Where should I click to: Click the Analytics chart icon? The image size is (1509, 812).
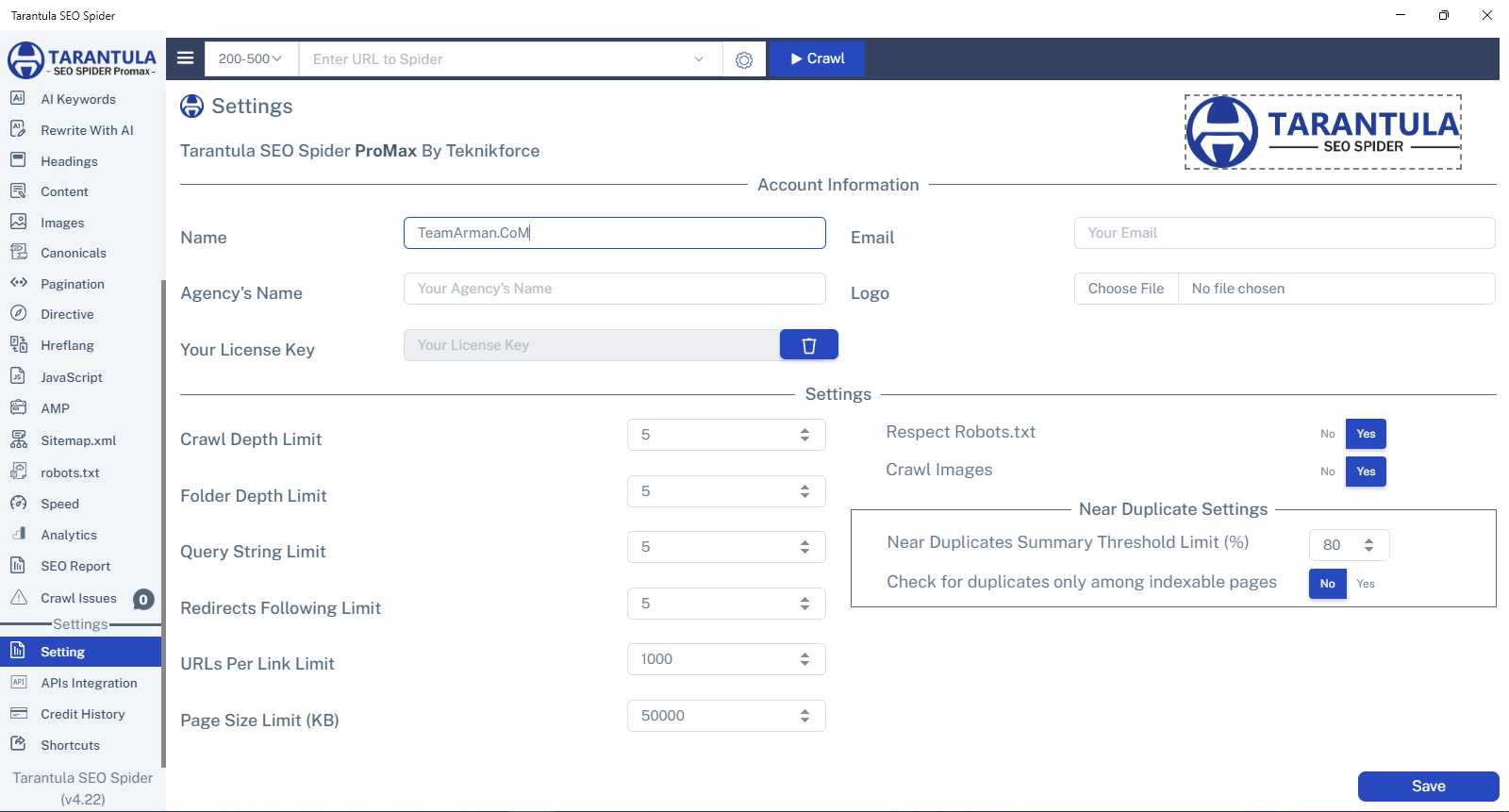(18, 534)
